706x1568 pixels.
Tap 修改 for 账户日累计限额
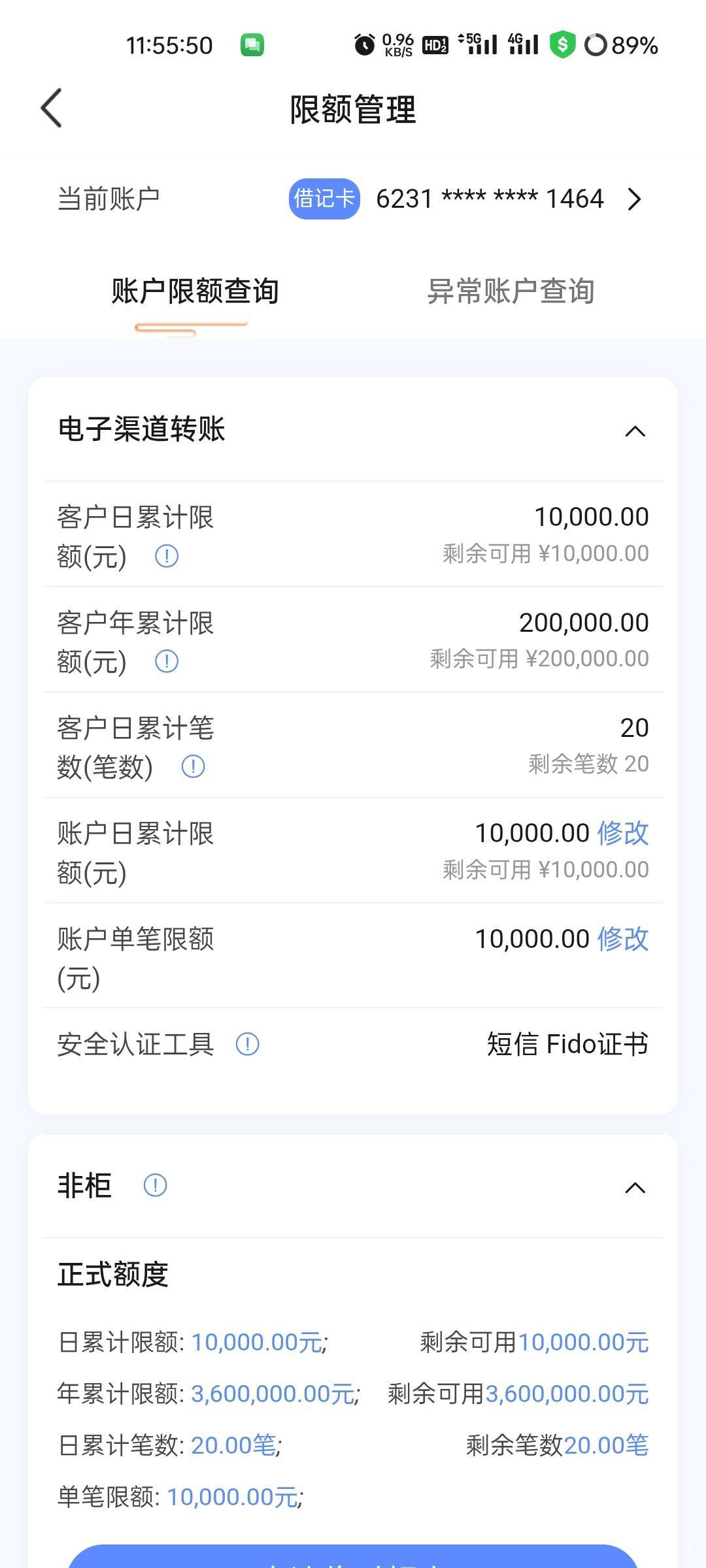click(x=623, y=834)
